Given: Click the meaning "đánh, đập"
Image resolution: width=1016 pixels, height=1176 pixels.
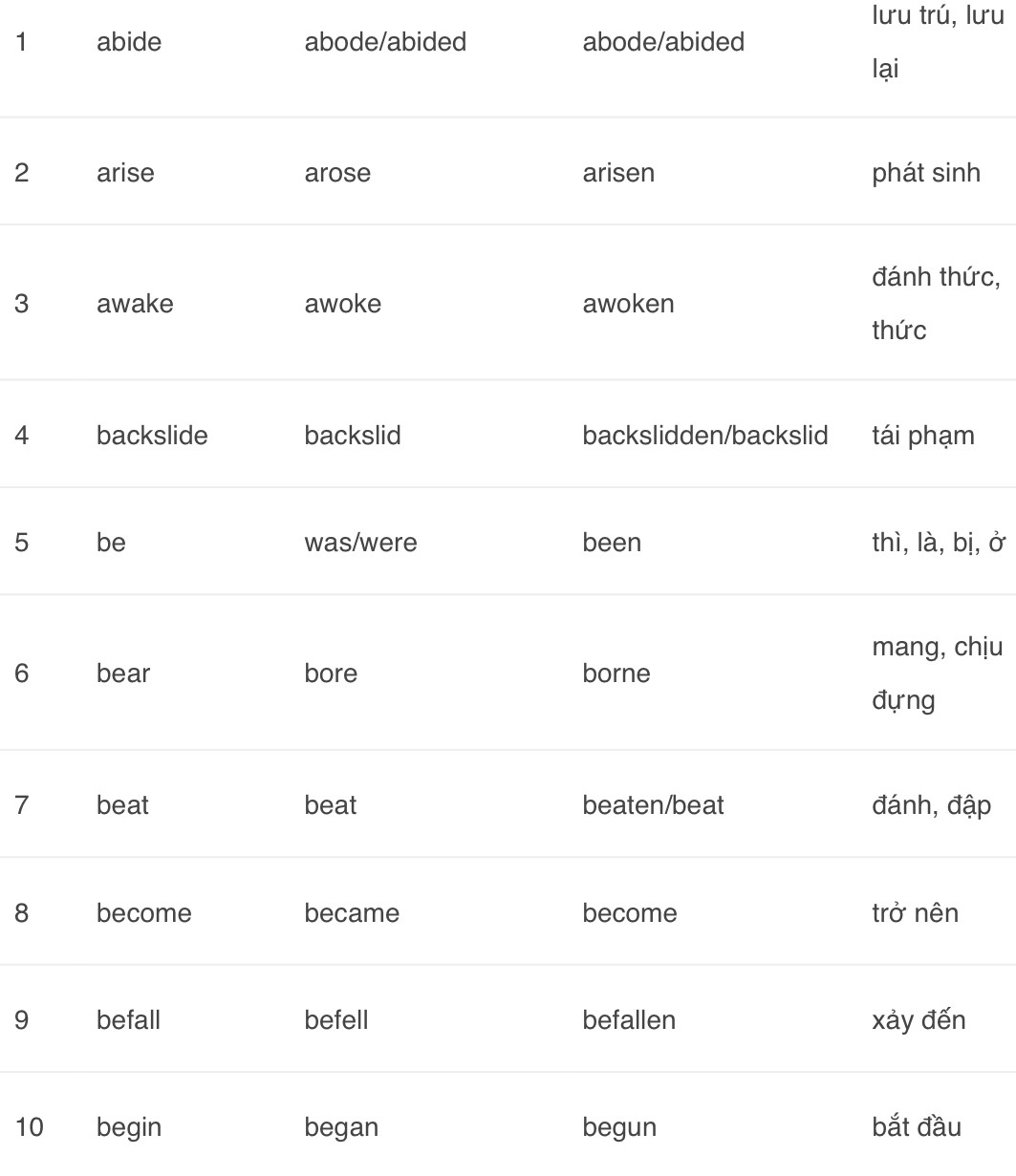Looking at the screenshot, I should point(931,805).
